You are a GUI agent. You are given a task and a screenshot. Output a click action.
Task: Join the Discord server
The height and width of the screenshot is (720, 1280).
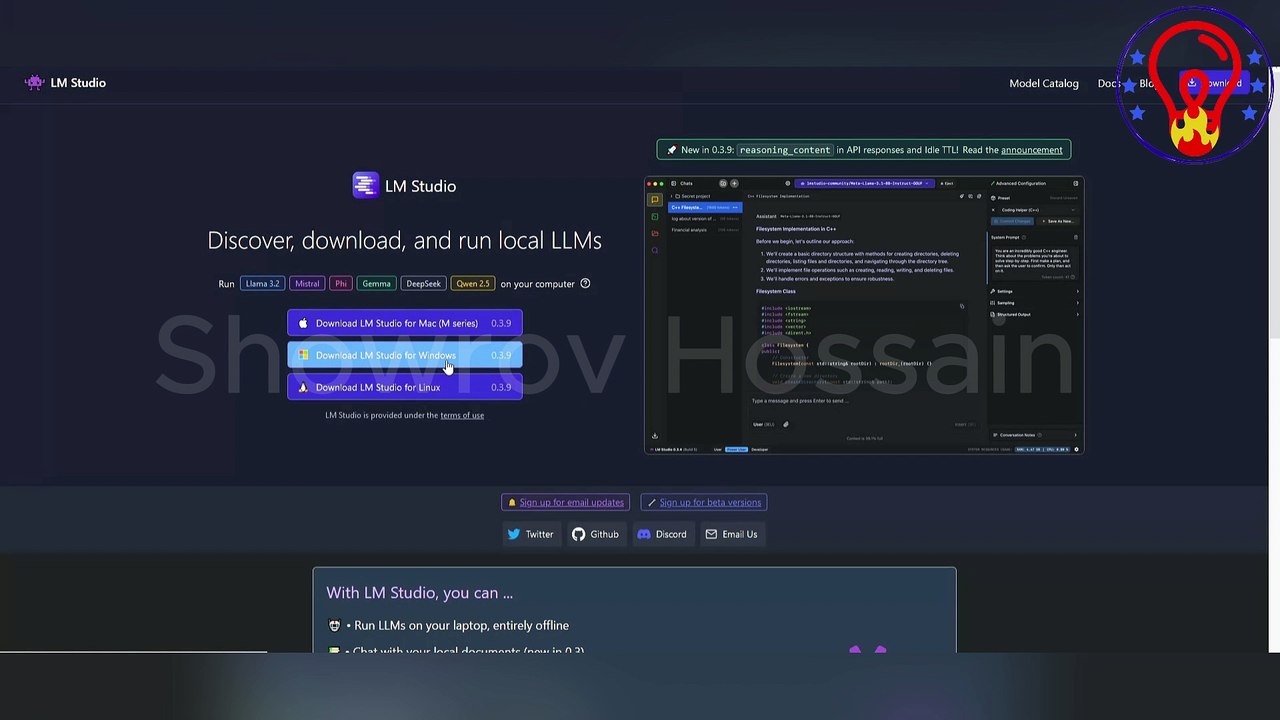pos(662,534)
